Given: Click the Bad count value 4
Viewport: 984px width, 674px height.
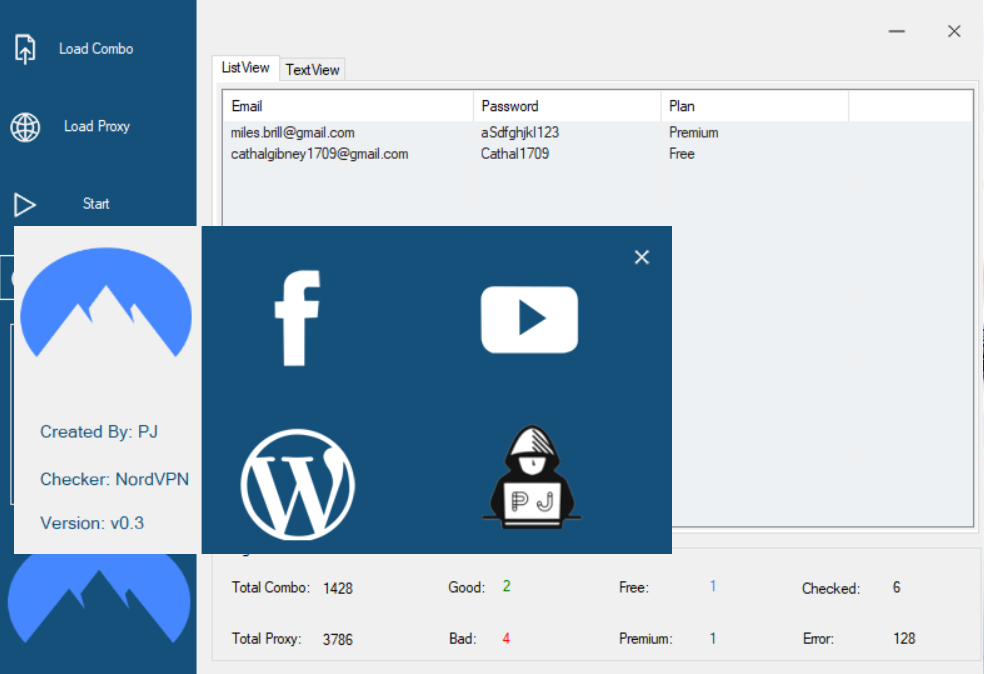Looking at the screenshot, I should (506, 638).
